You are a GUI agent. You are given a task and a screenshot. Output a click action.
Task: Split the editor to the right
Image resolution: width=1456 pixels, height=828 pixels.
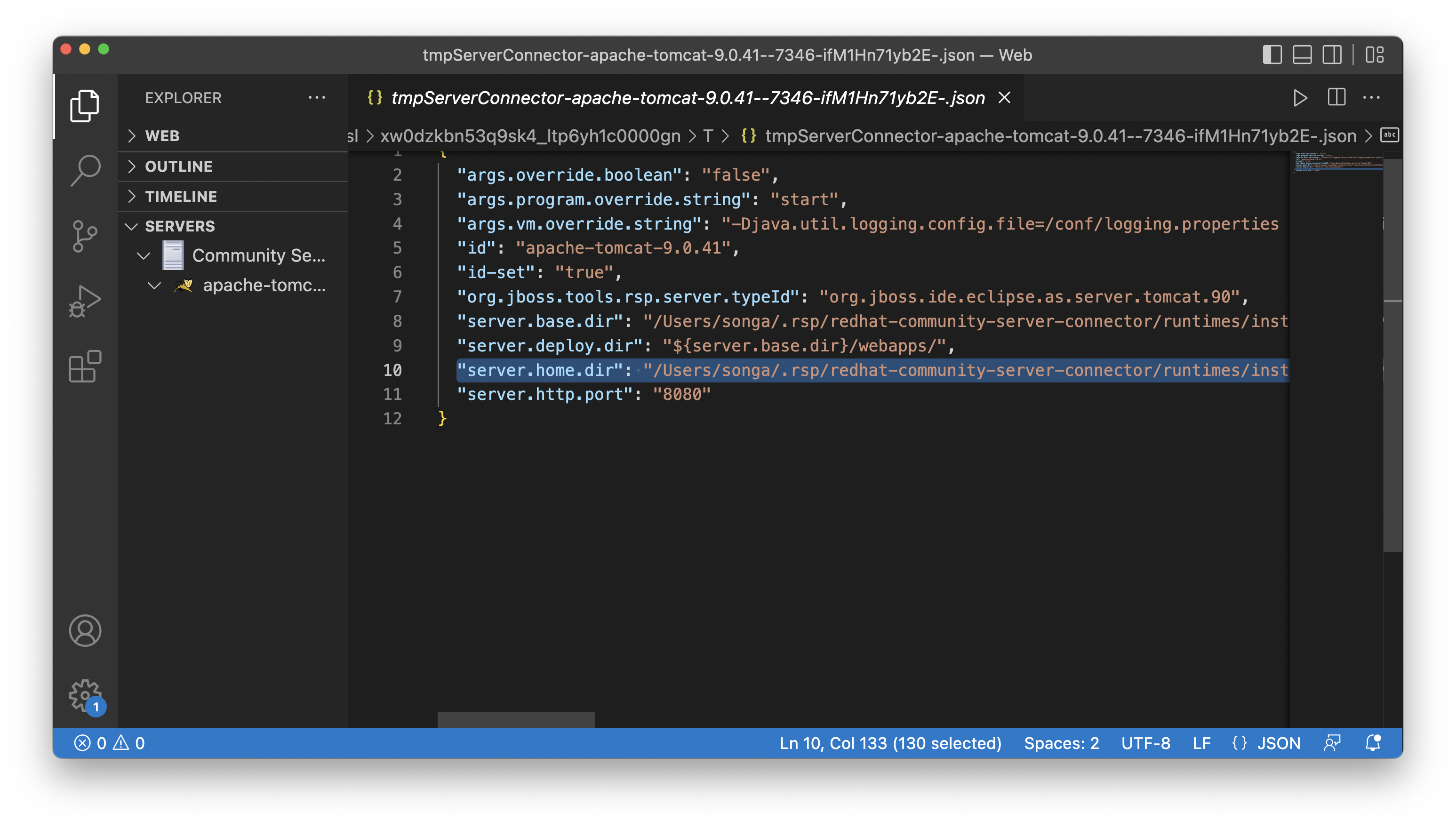coord(1336,98)
